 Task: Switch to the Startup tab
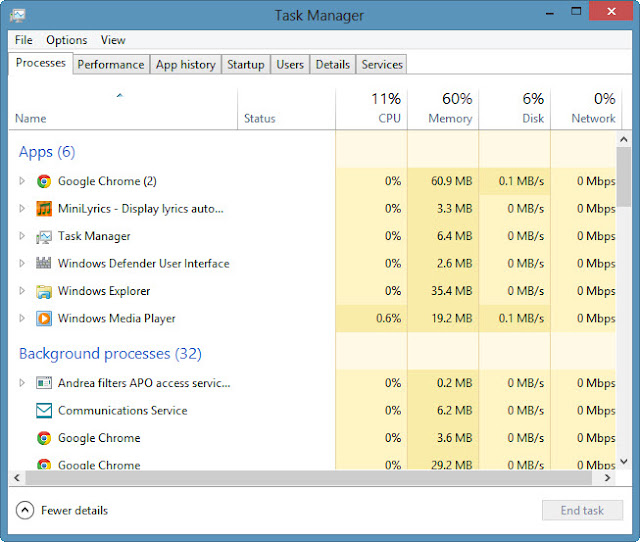[x=246, y=64]
